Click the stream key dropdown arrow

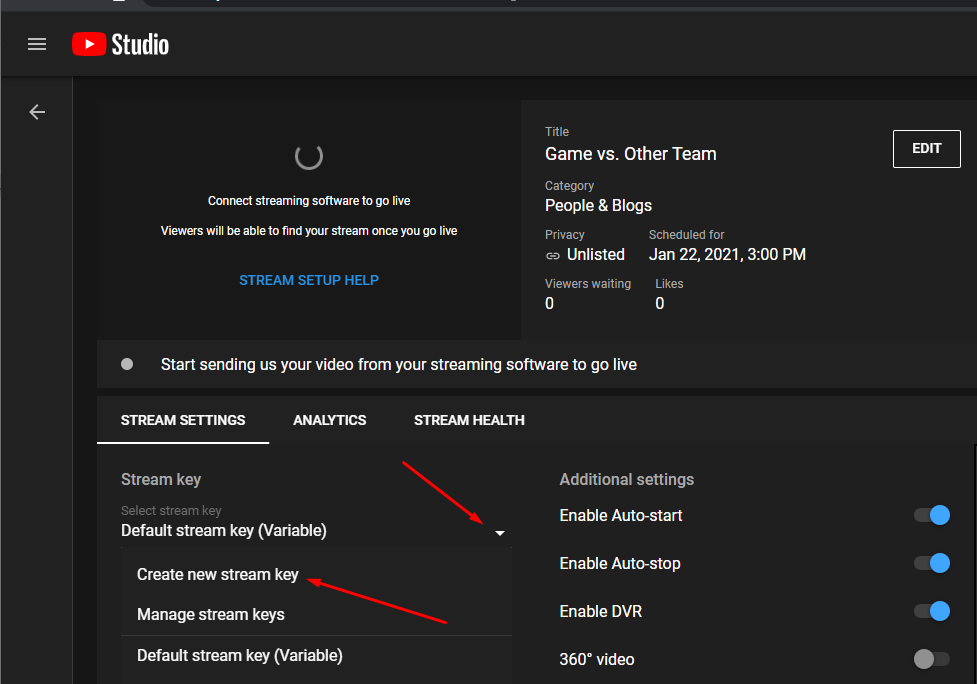[x=499, y=533]
